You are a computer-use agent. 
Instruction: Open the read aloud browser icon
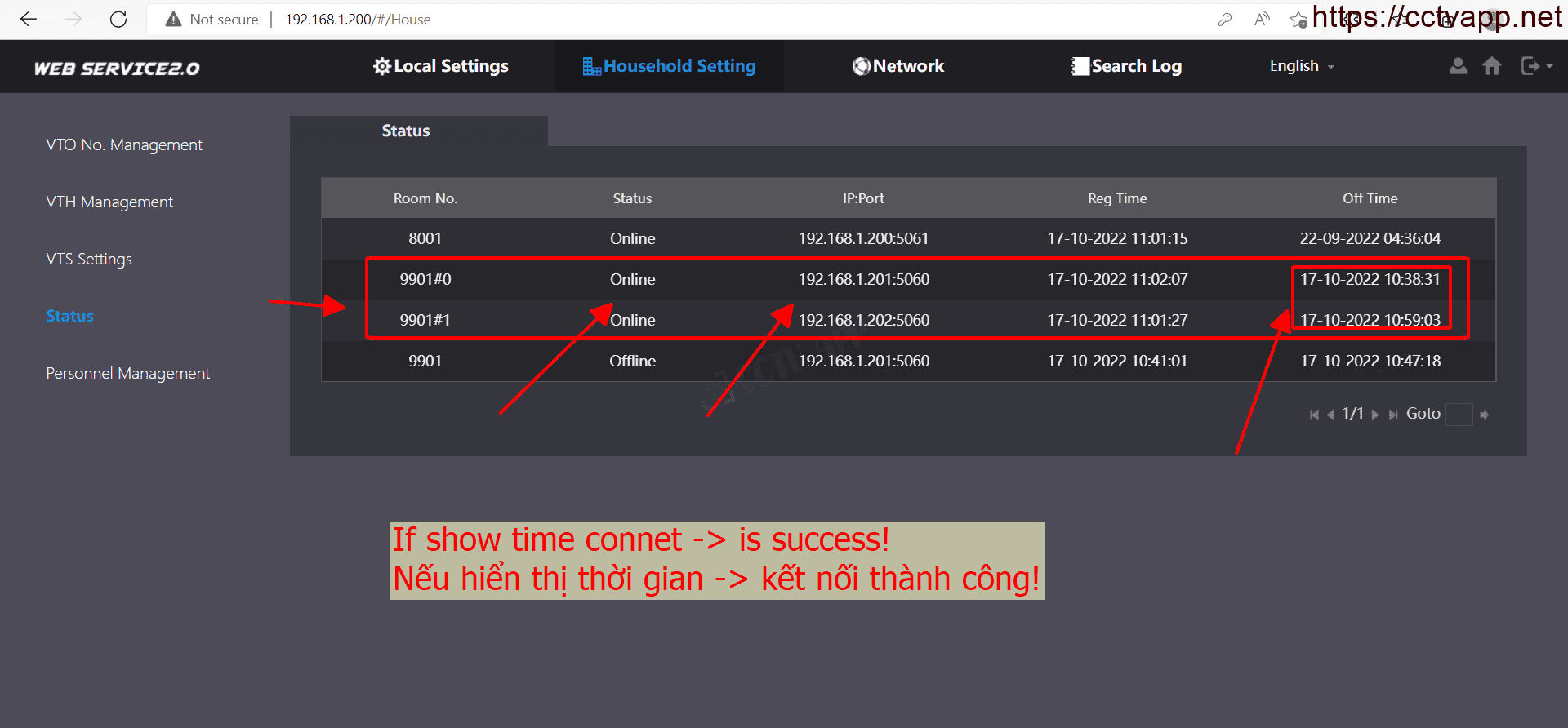coord(1262,20)
